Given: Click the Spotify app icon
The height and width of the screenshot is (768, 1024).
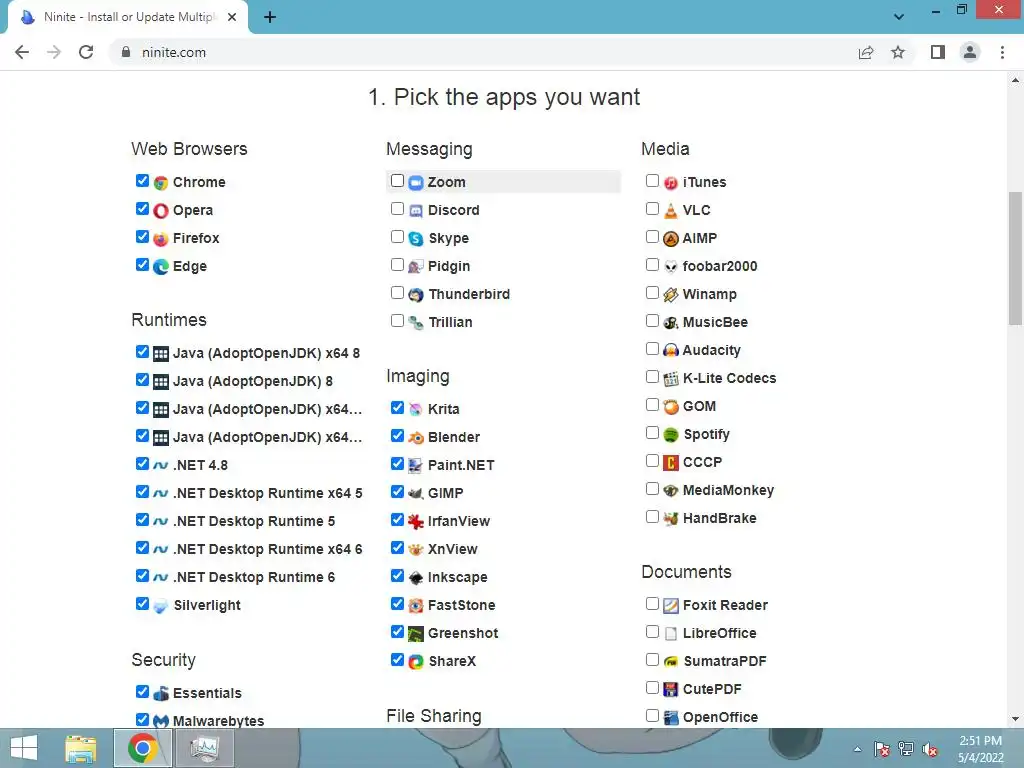Looking at the screenshot, I should pyautogui.click(x=671, y=435).
